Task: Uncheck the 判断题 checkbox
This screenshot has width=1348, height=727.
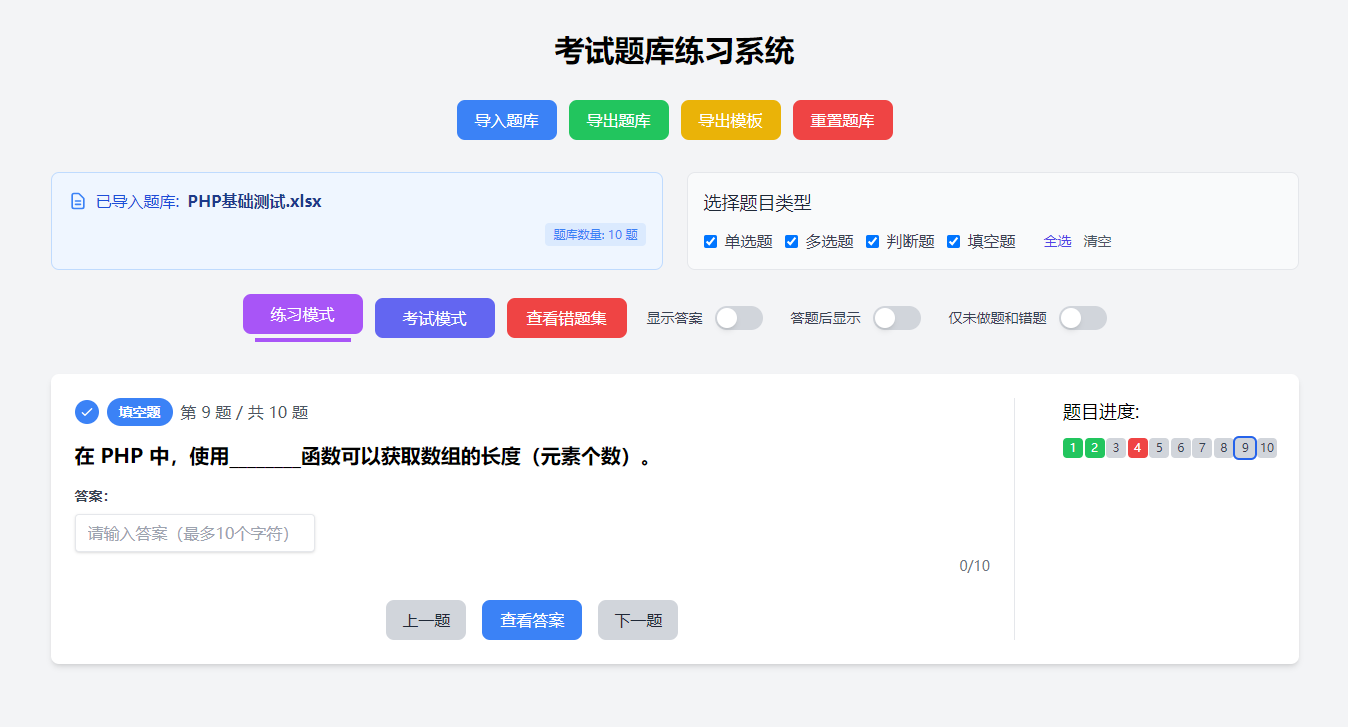Action: pos(873,242)
